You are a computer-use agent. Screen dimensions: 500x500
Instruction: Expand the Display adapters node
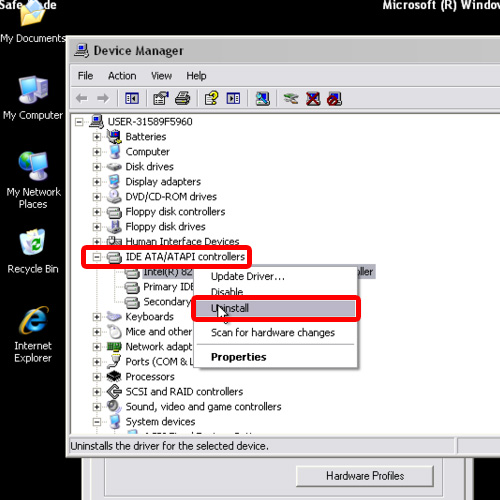(97, 182)
